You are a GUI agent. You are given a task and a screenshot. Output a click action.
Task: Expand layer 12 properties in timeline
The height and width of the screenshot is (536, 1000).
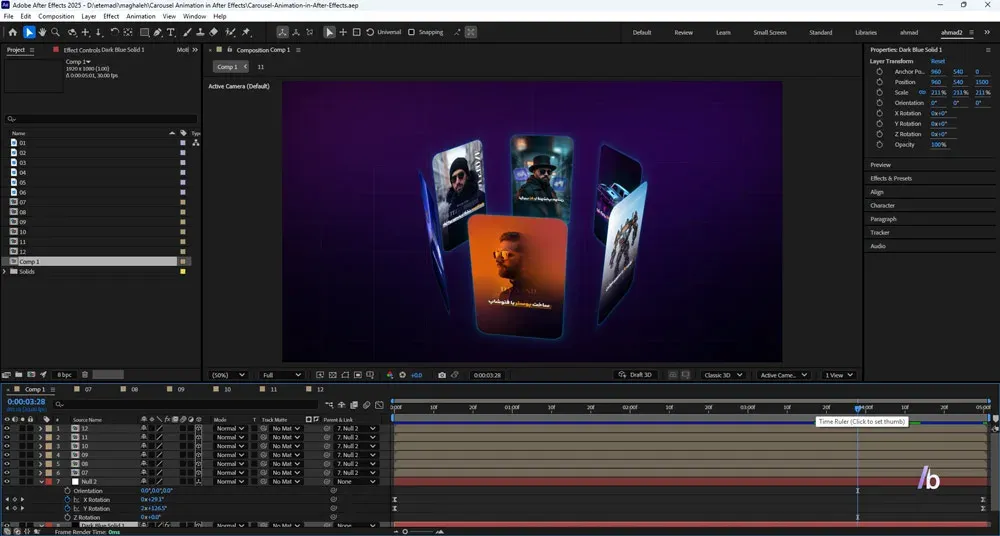pyautogui.click(x=40, y=429)
